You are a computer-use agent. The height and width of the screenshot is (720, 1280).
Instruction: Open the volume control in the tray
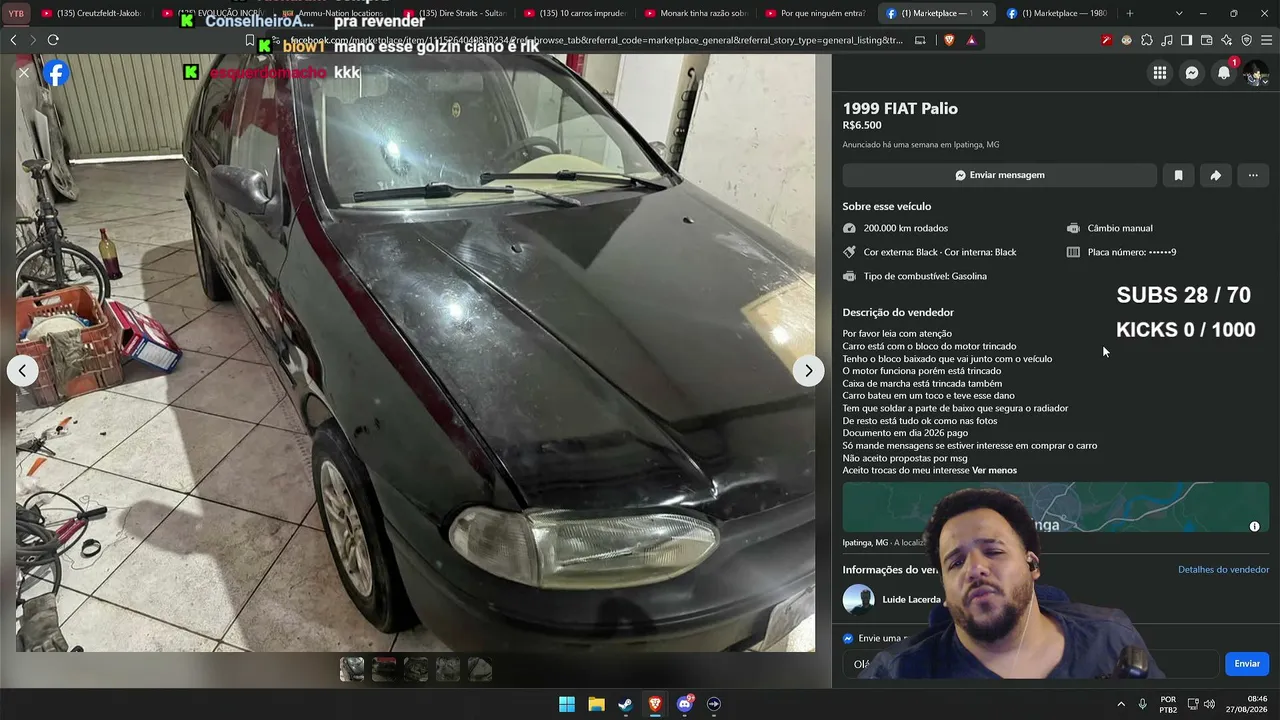(x=1209, y=704)
